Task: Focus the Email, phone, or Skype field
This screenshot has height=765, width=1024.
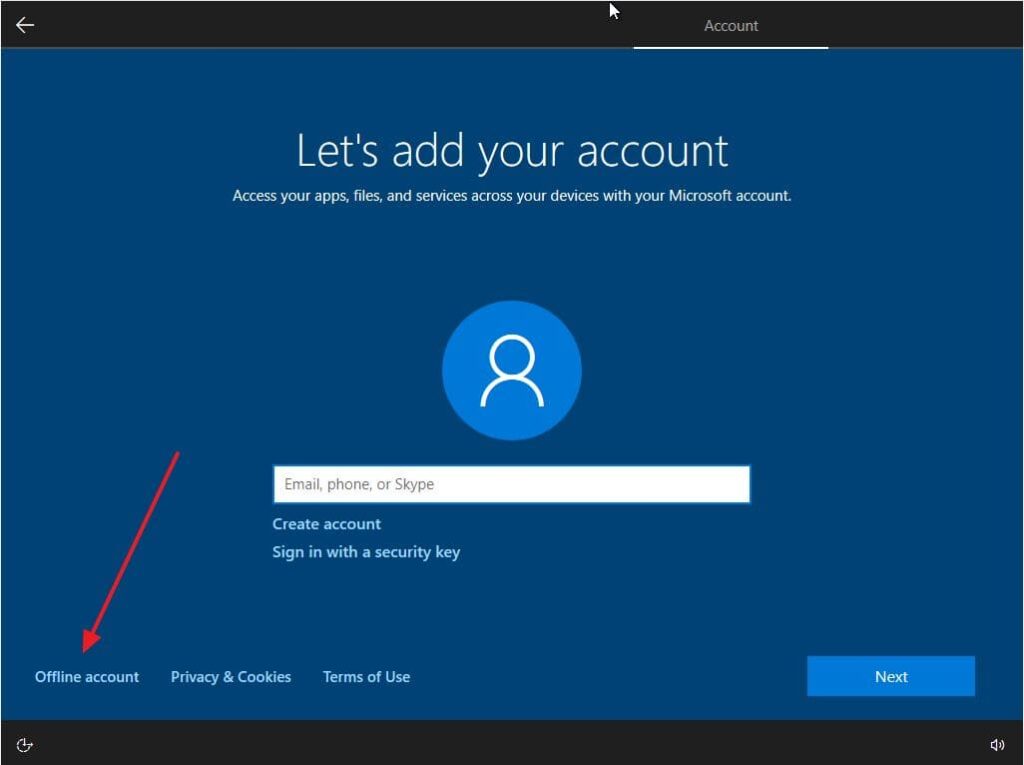Action: pos(511,484)
